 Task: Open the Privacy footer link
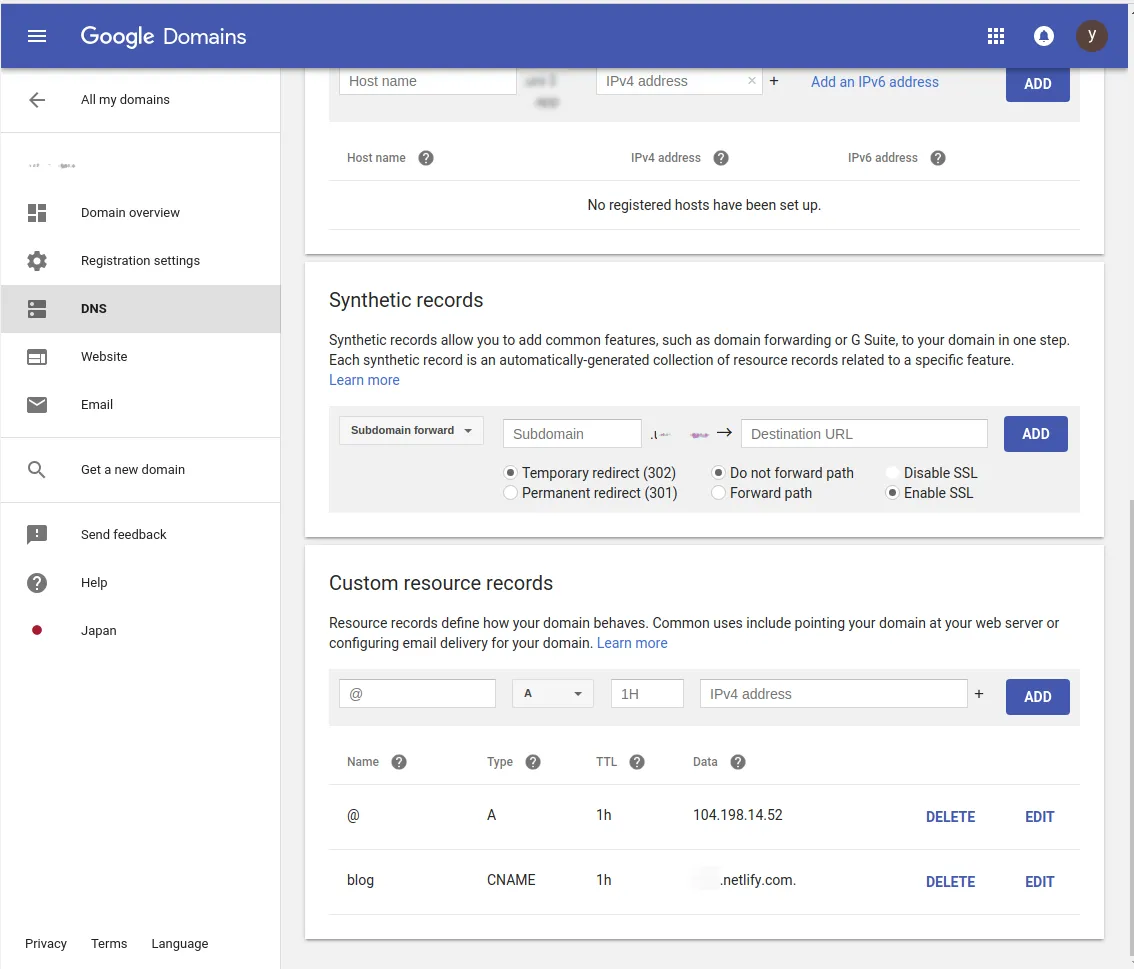46,943
